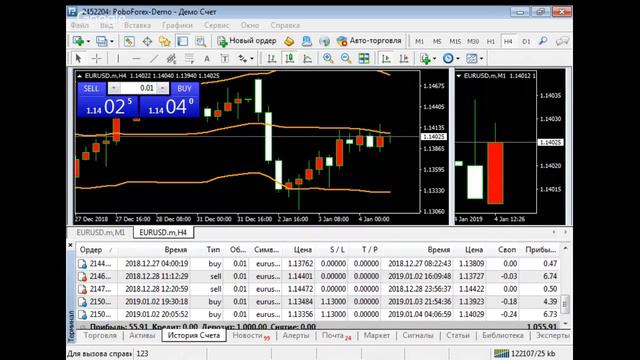Toggle the Data Window crosshair-circle icon
Screen dimensions: 640x360
(x=147, y=41)
